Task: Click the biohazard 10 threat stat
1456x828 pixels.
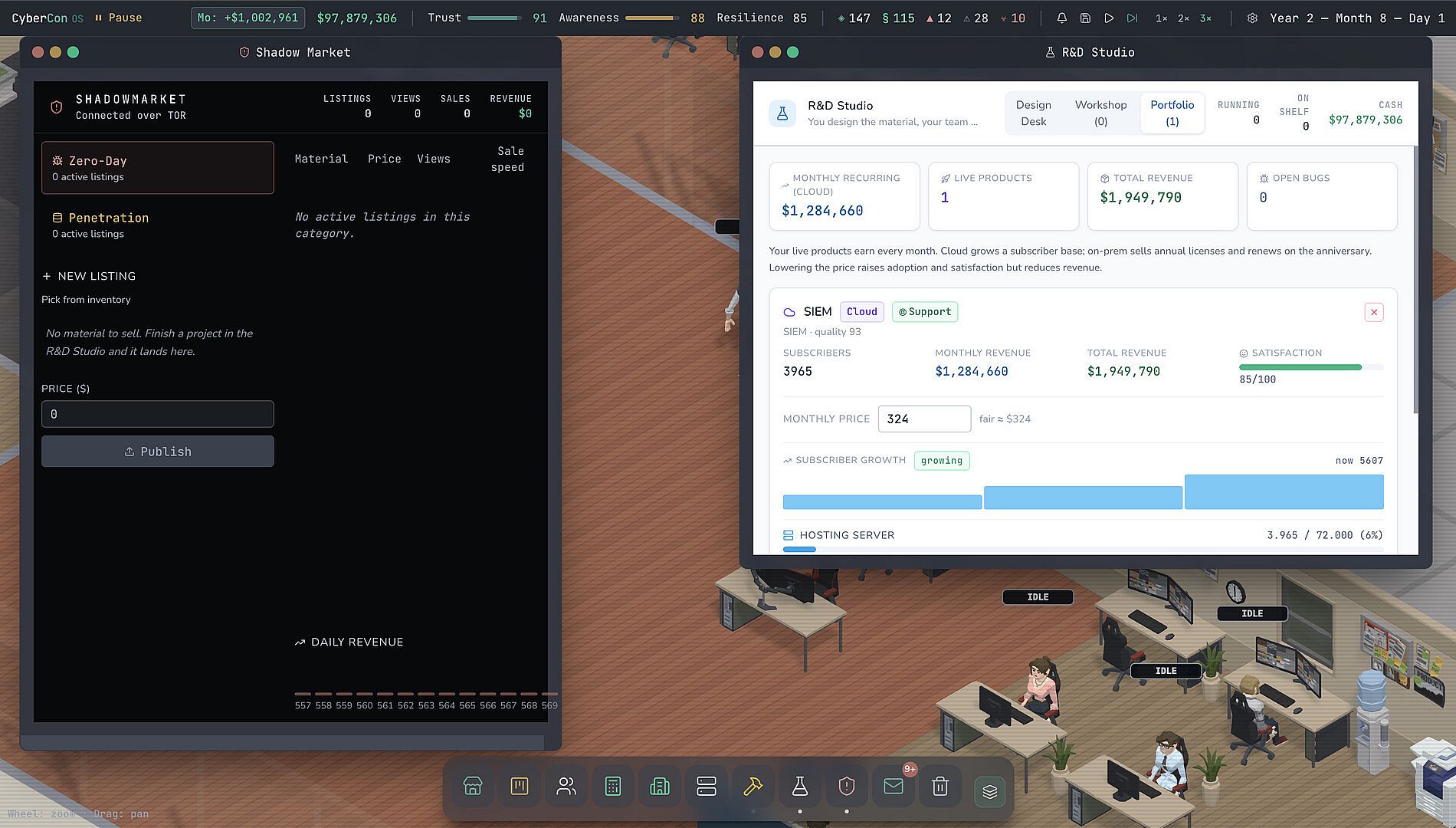Action: point(1012,18)
